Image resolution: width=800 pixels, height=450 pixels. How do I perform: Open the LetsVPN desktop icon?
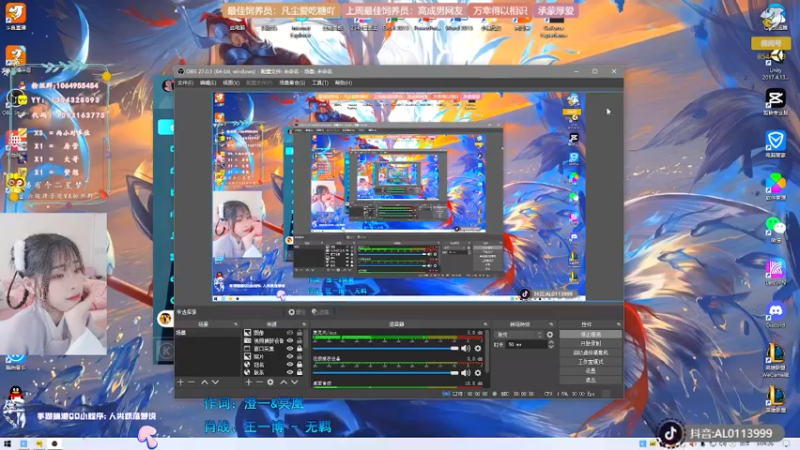[x=776, y=271]
